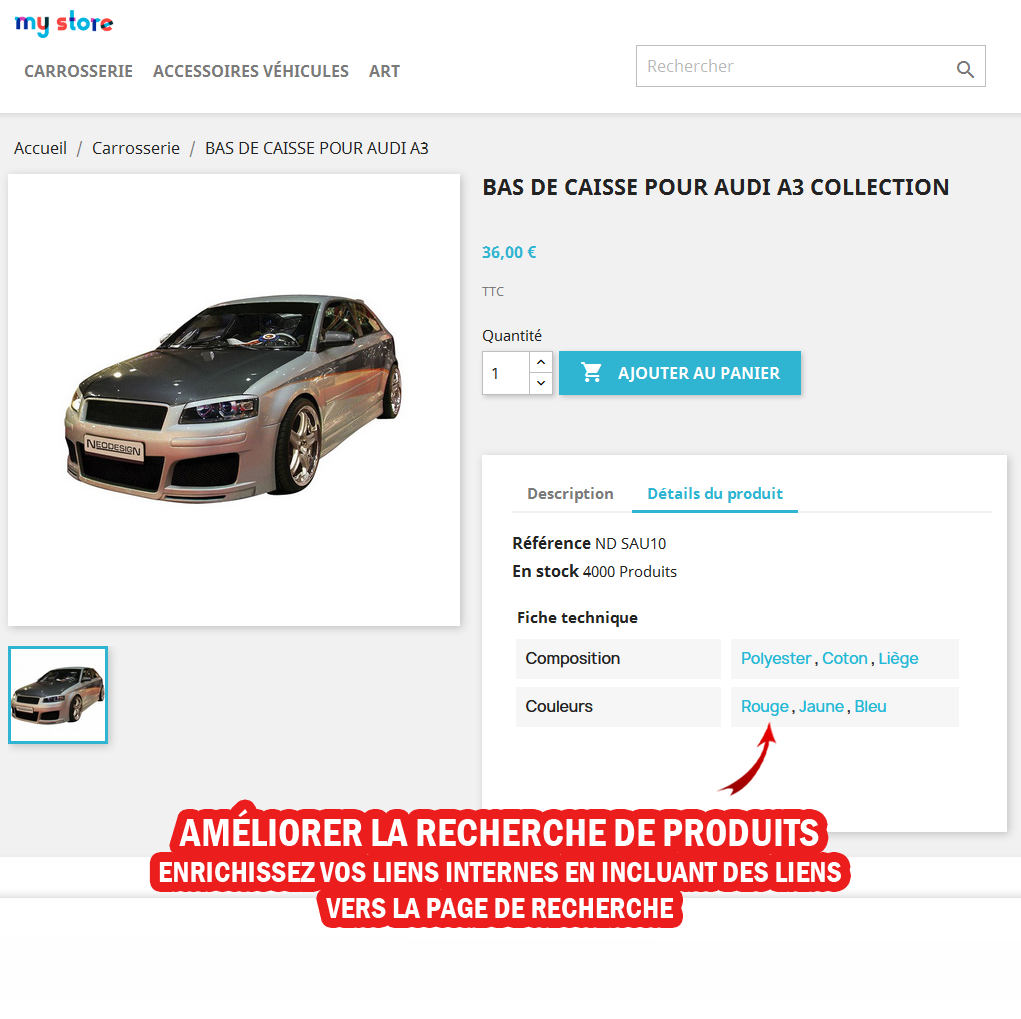The height and width of the screenshot is (1019, 1021).
Task: Click the my store logo
Action: coord(64,23)
